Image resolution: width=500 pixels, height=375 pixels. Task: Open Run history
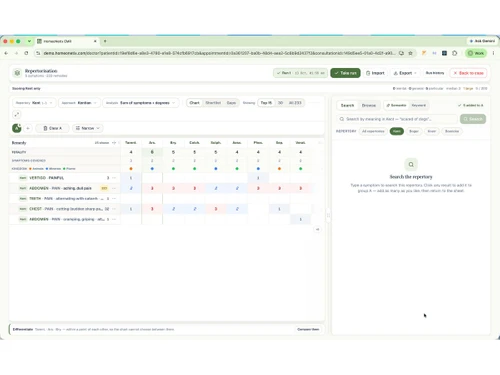point(435,73)
